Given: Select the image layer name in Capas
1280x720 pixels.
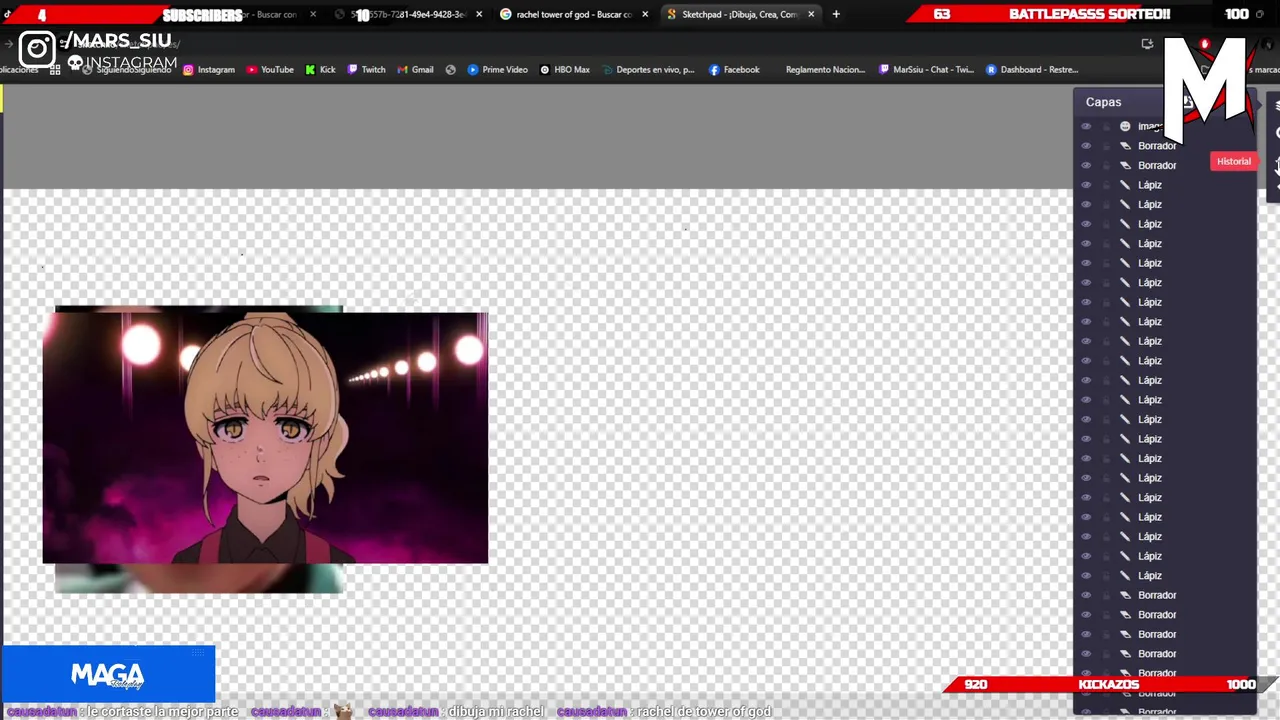Looking at the screenshot, I should [1149, 126].
